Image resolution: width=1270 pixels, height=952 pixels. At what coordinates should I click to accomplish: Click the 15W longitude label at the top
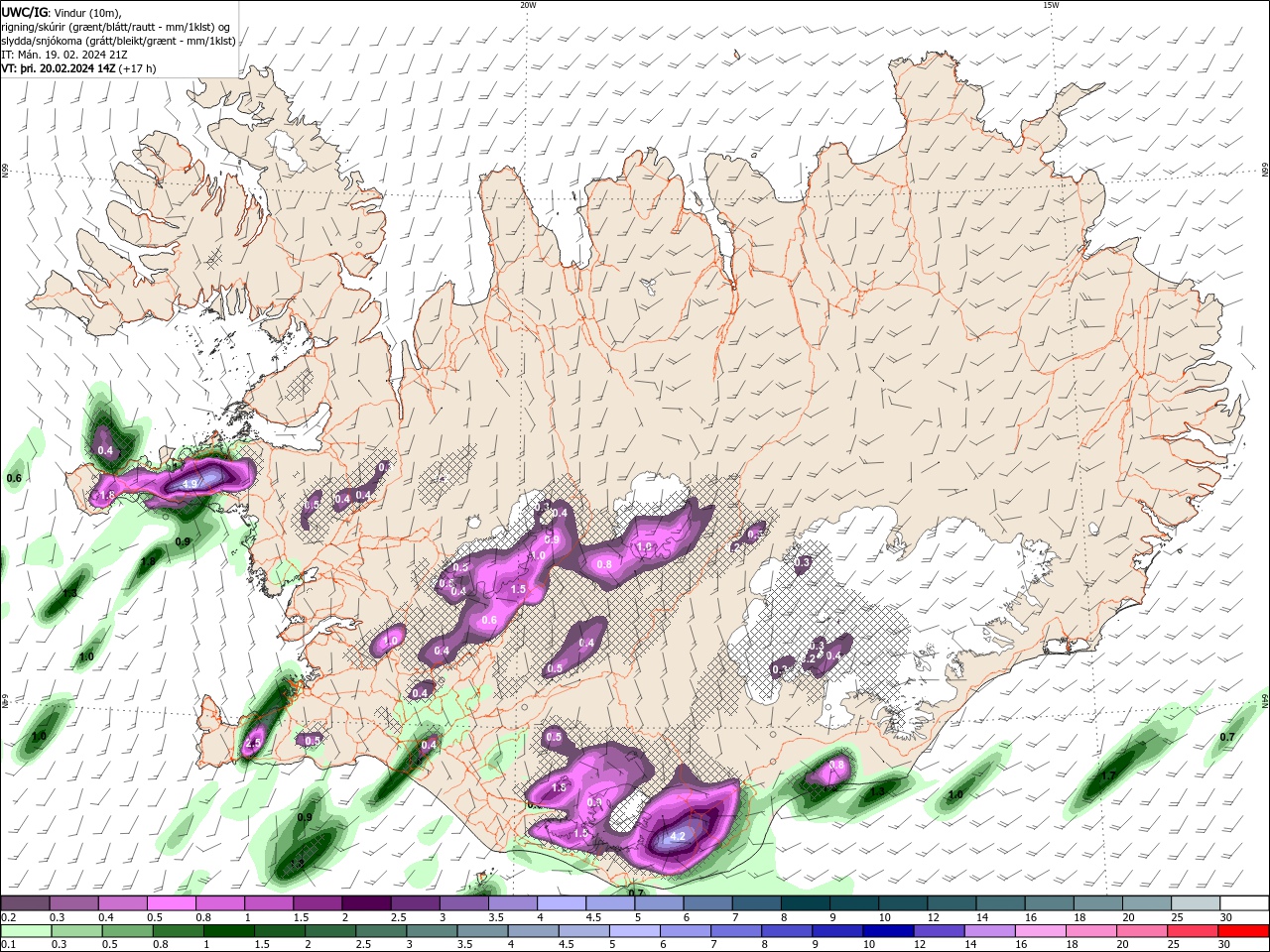pyautogui.click(x=1051, y=5)
